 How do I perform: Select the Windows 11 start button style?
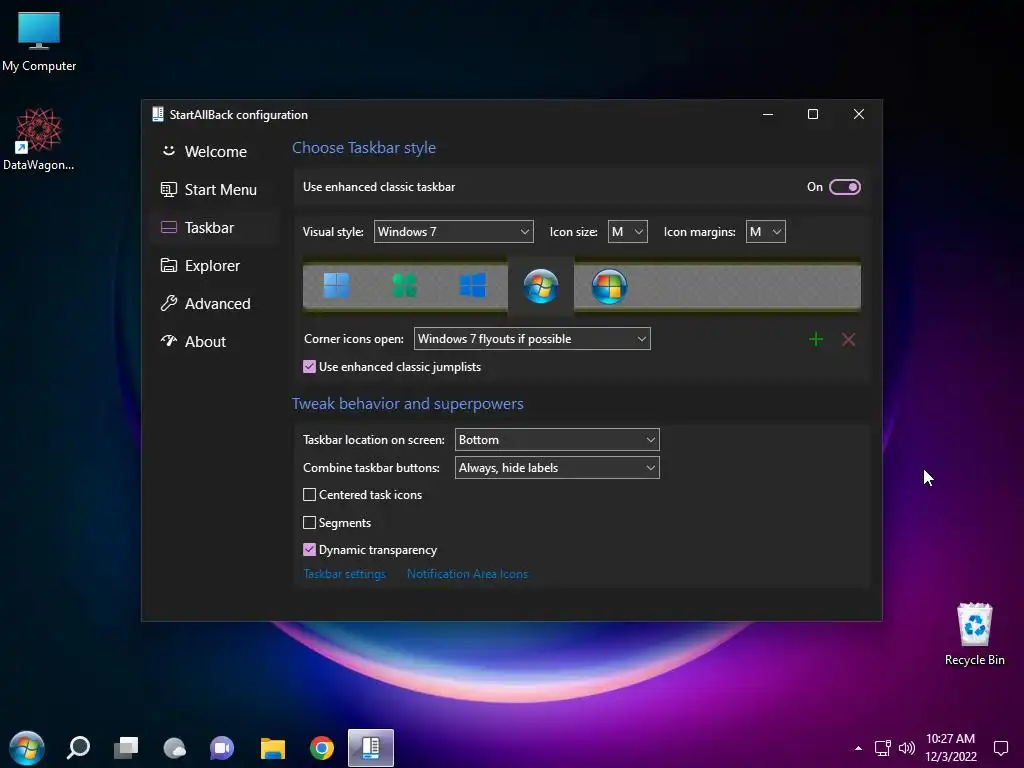click(336, 285)
